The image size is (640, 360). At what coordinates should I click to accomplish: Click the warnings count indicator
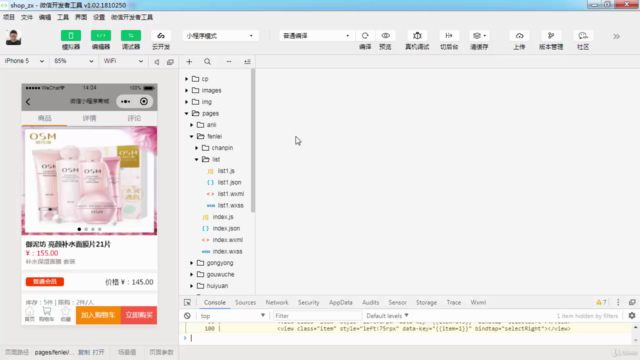tap(601, 302)
